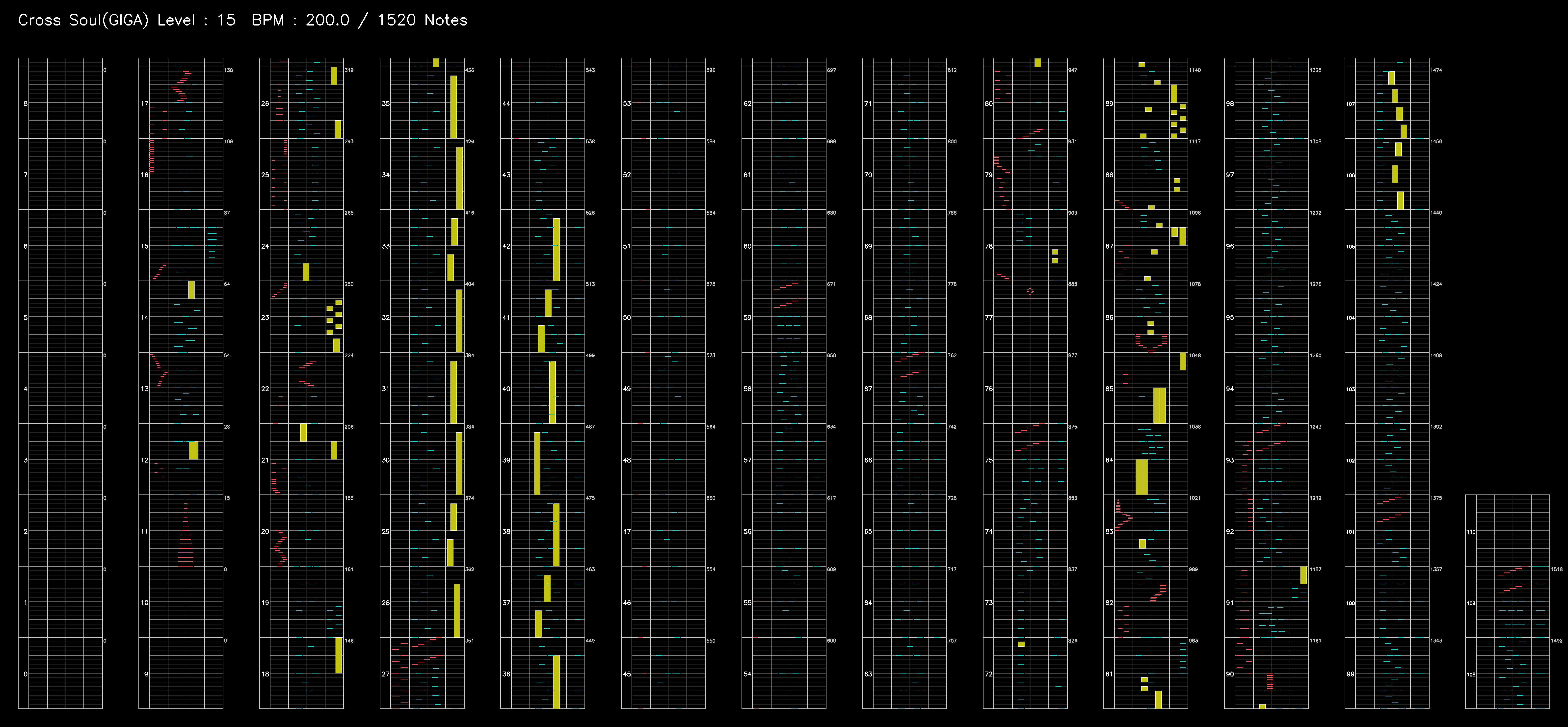Click note count 1140 above measure 89

click(x=1194, y=70)
